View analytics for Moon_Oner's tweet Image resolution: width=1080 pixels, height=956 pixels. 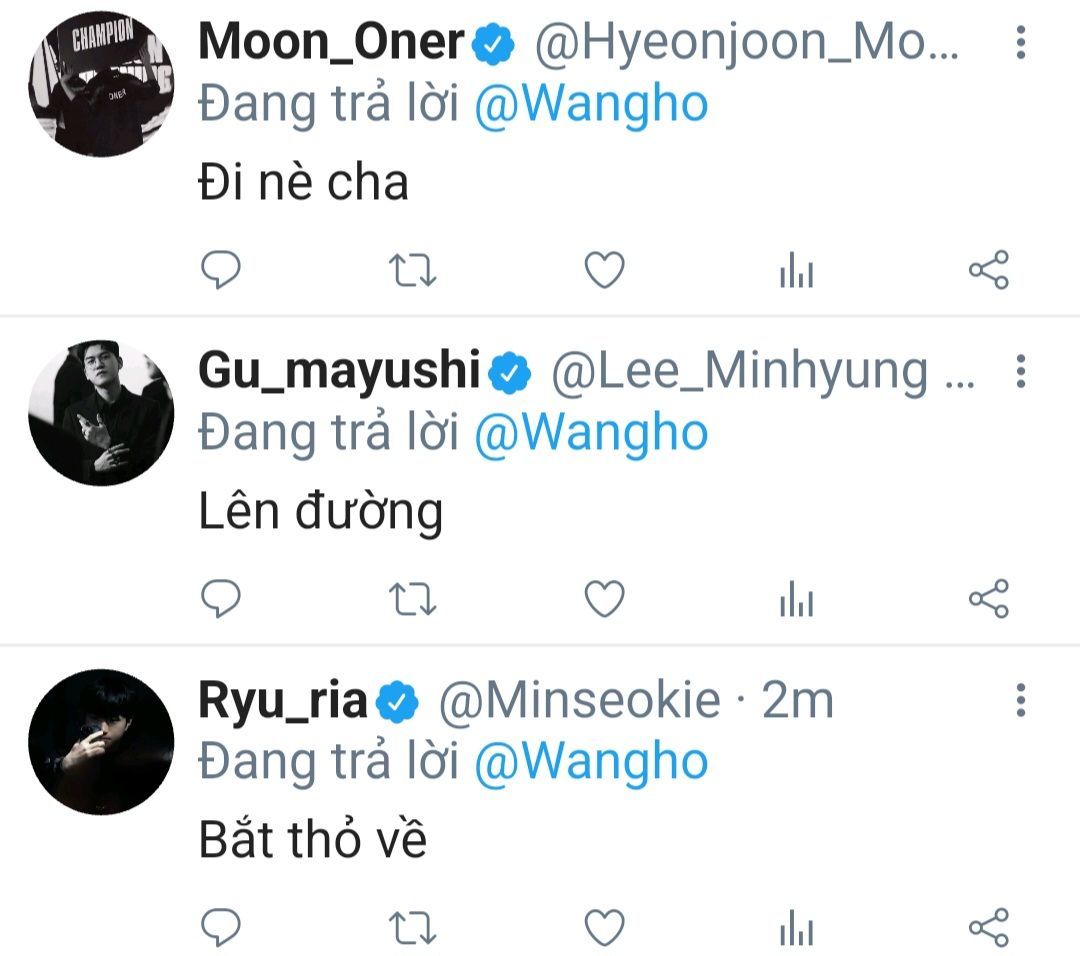coord(796,269)
